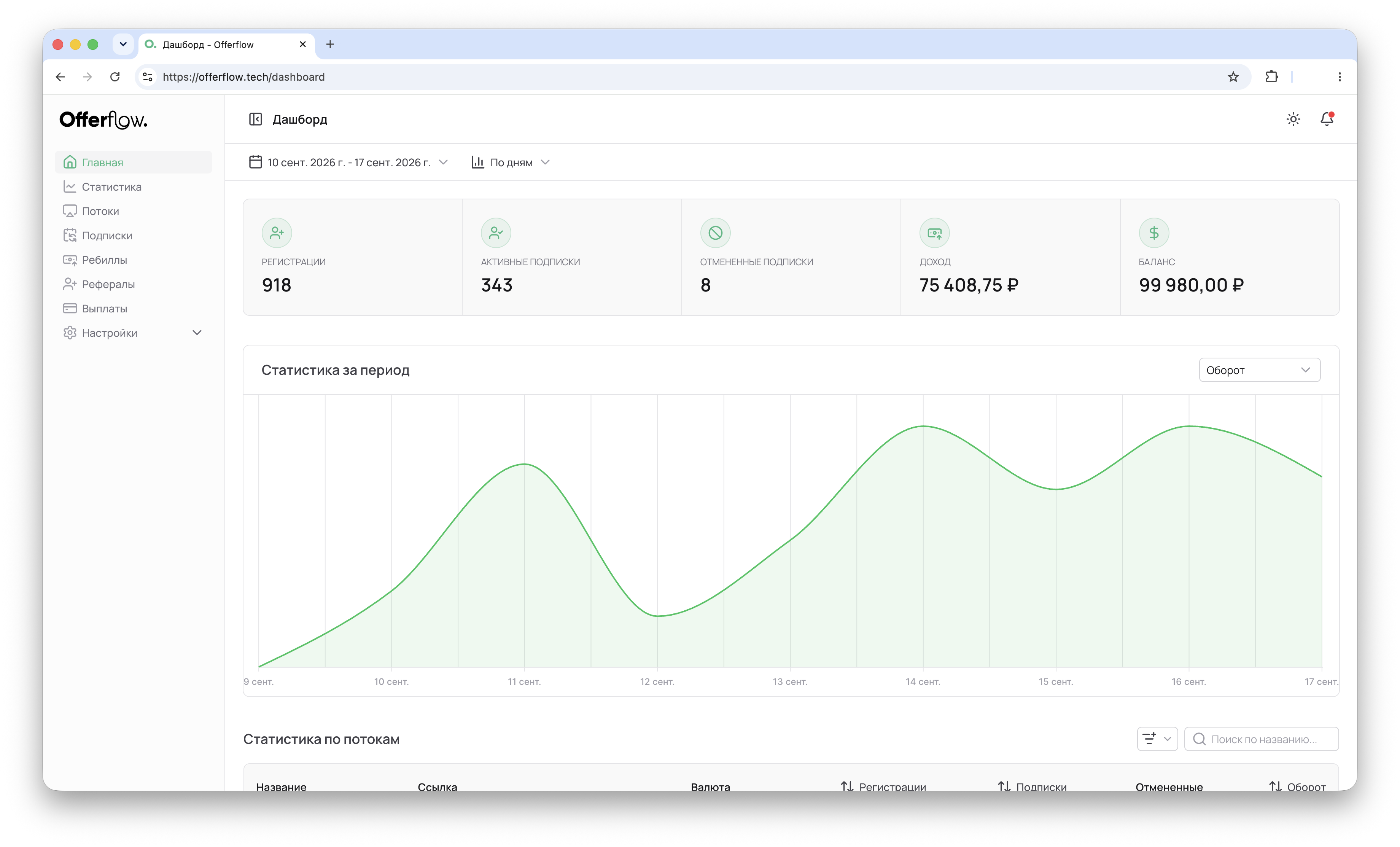
Task: Reload the page
Action: [x=115, y=77]
